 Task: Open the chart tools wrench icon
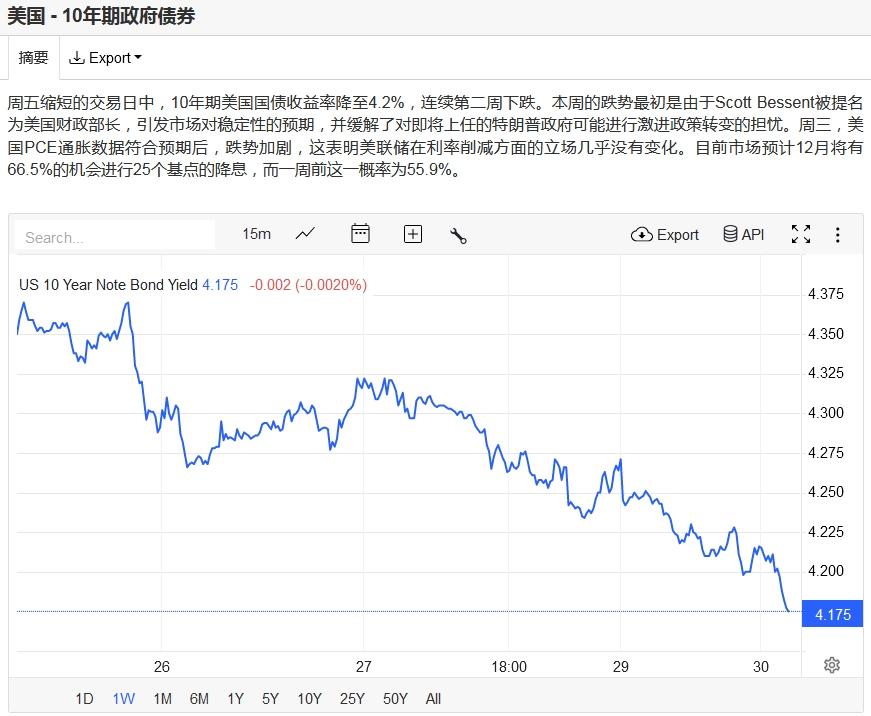click(459, 235)
